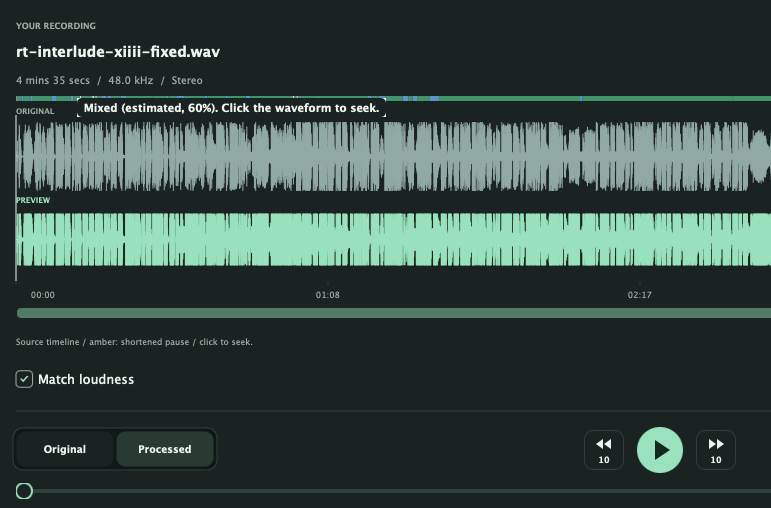771x508 pixels.
Task: Click the PREVIEW waveform label
Action: point(33,200)
